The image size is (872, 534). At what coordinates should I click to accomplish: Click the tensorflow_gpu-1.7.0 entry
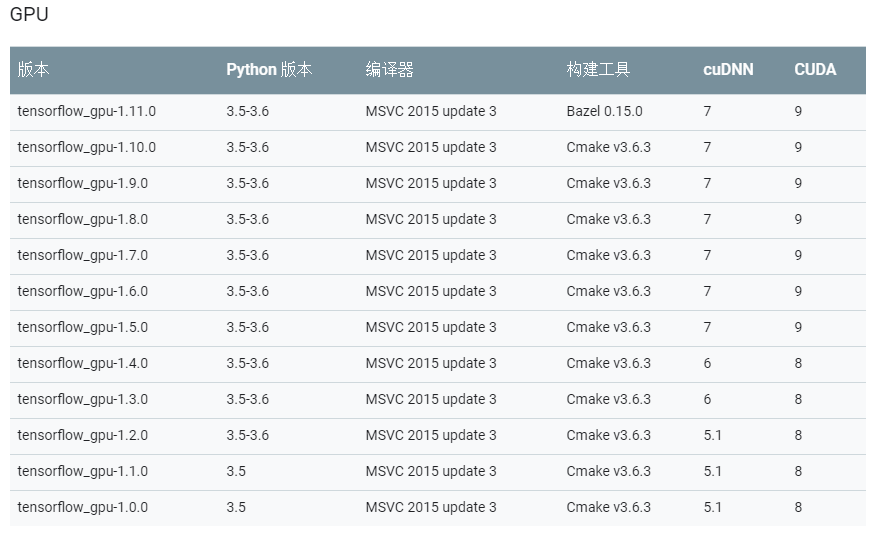tap(83, 255)
